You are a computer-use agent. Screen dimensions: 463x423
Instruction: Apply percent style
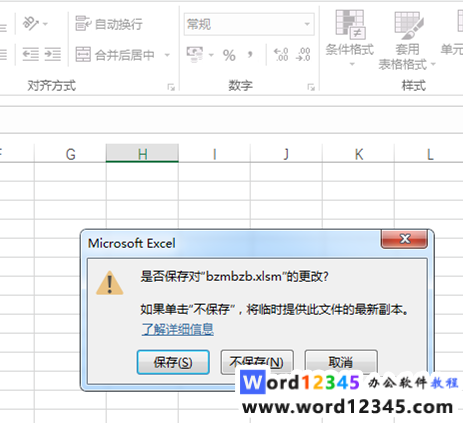coord(229,55)
